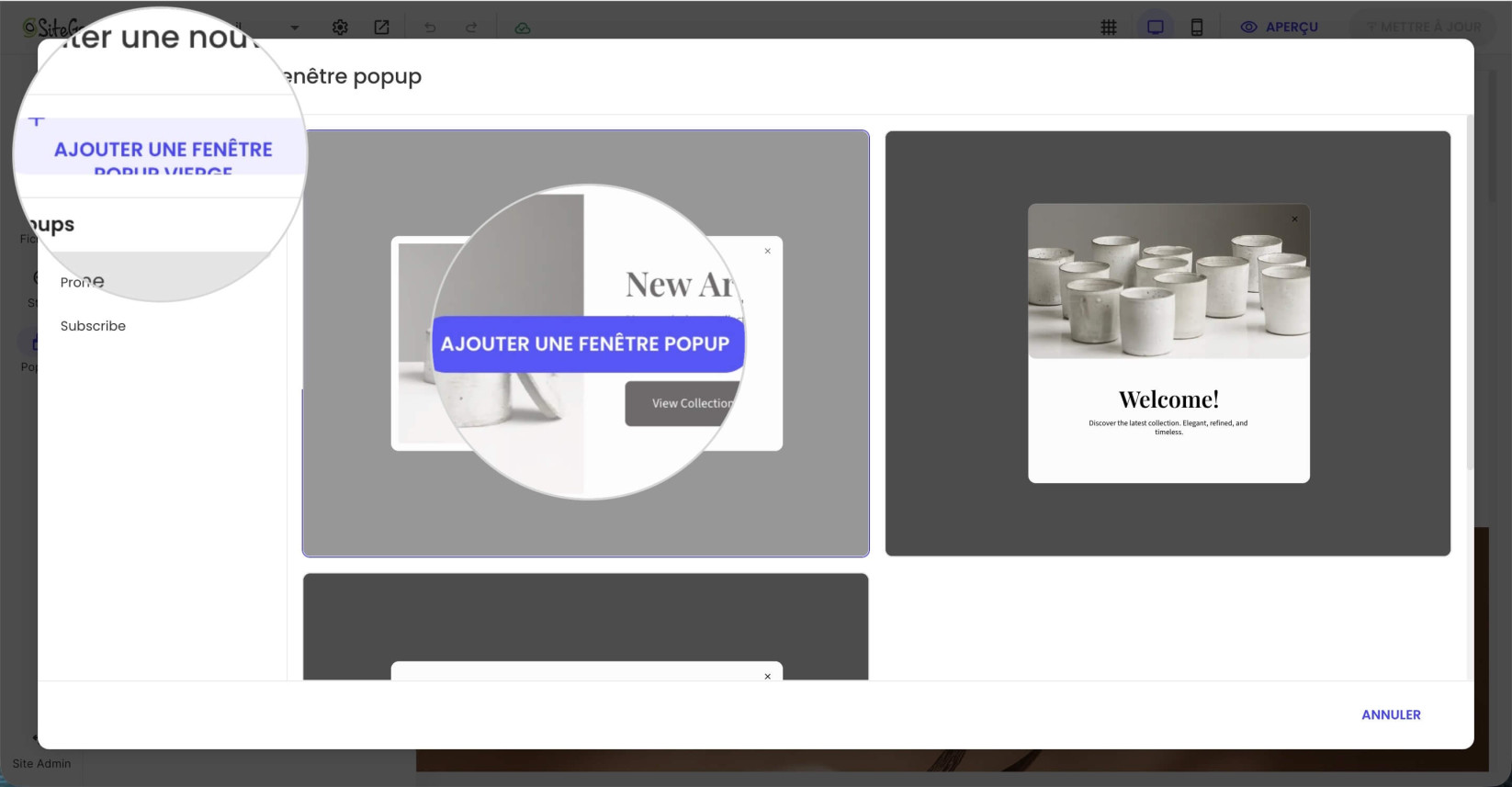This screenshot has height=787, width=1512.
Task: Select the Subscribe popup category
Action: click(93, 326)
